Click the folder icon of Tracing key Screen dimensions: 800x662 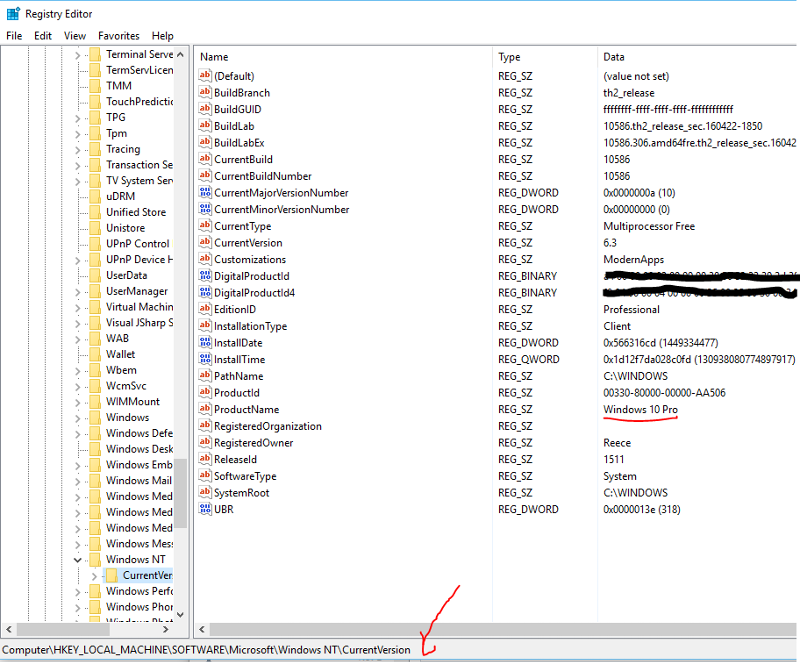tap(95, 149)
